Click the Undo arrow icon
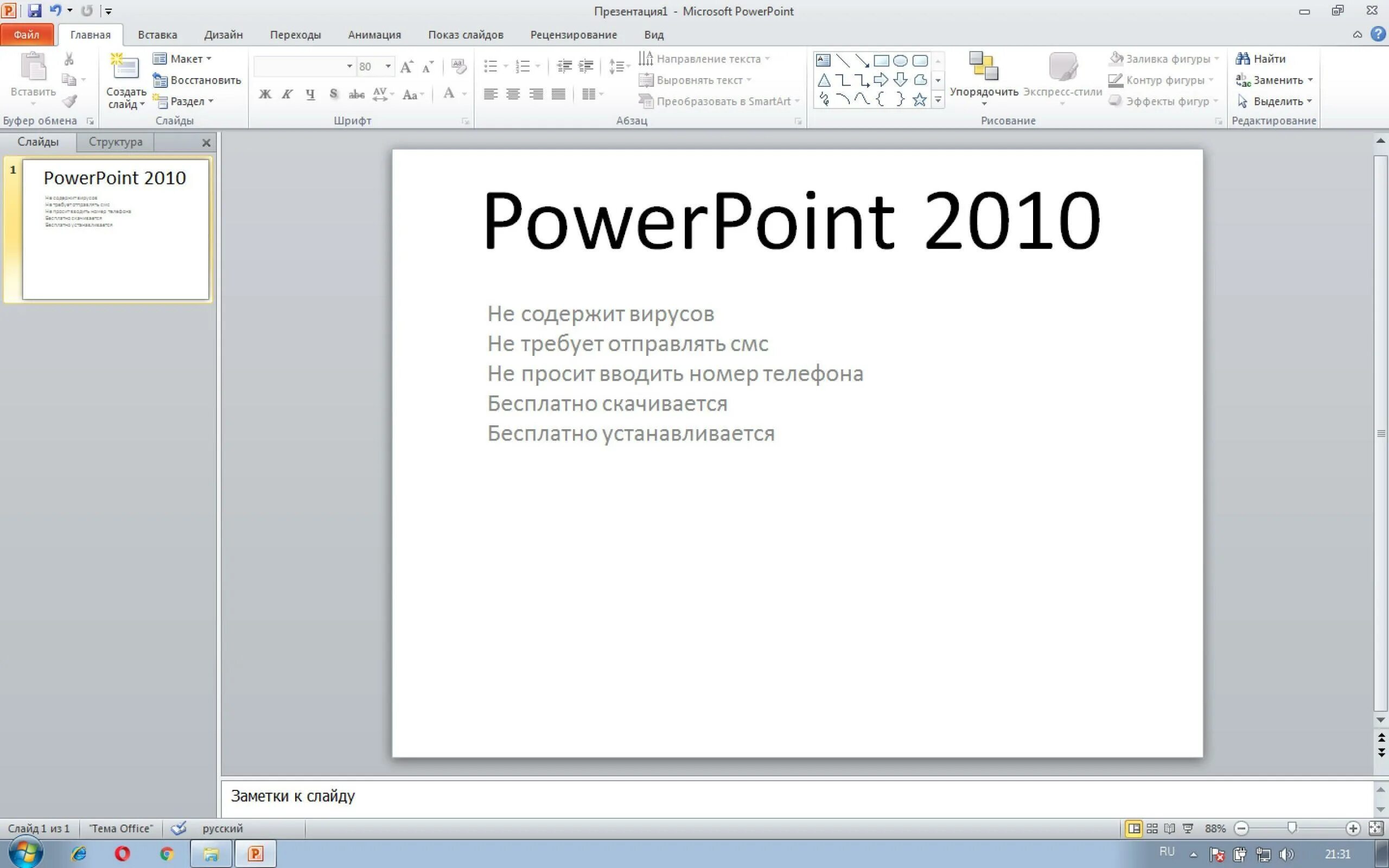 [55, 10]
